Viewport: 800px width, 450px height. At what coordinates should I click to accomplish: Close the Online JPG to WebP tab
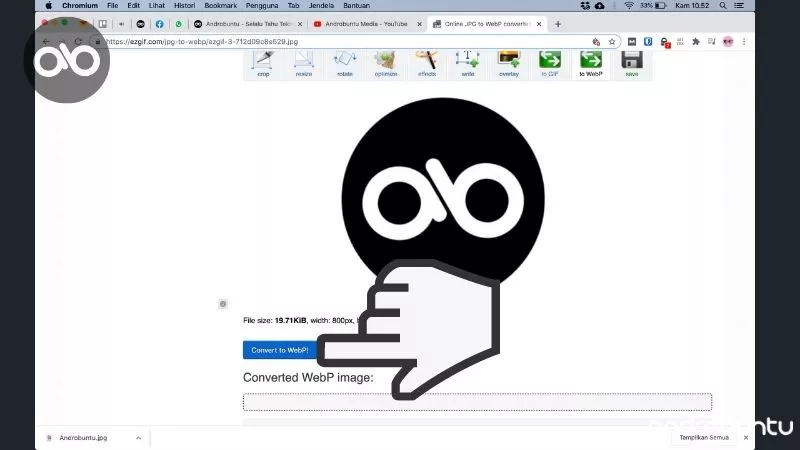(x=539, y=24)
